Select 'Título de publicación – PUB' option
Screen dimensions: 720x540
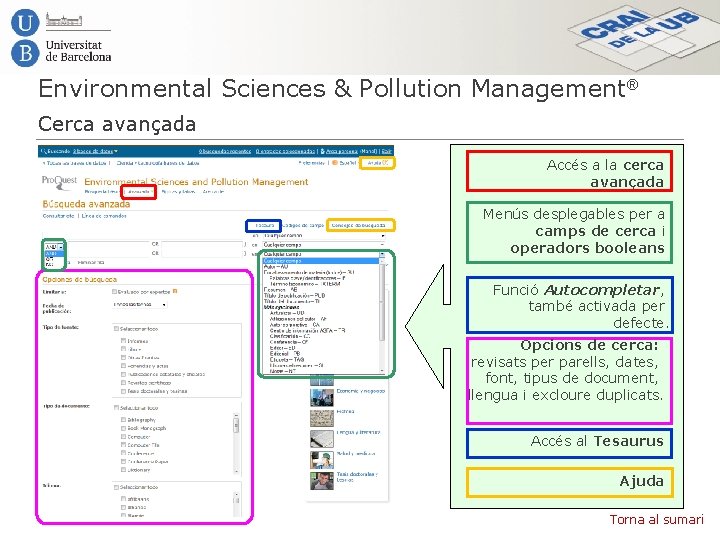(x=294, y=296)
